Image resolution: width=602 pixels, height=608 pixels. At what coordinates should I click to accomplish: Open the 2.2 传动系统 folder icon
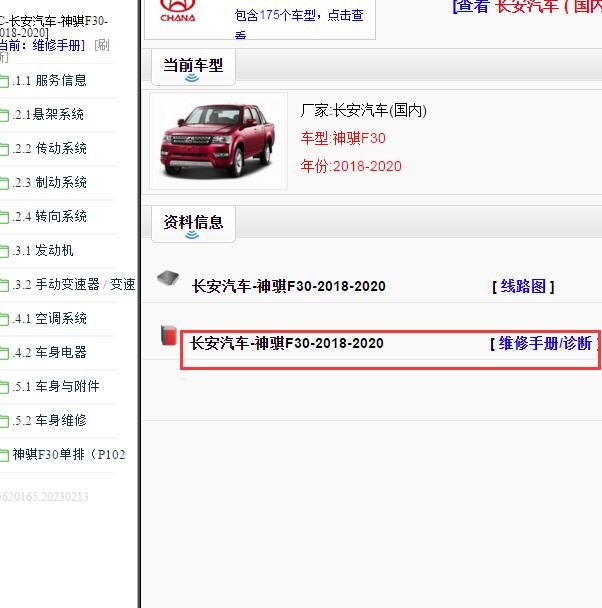4,150
